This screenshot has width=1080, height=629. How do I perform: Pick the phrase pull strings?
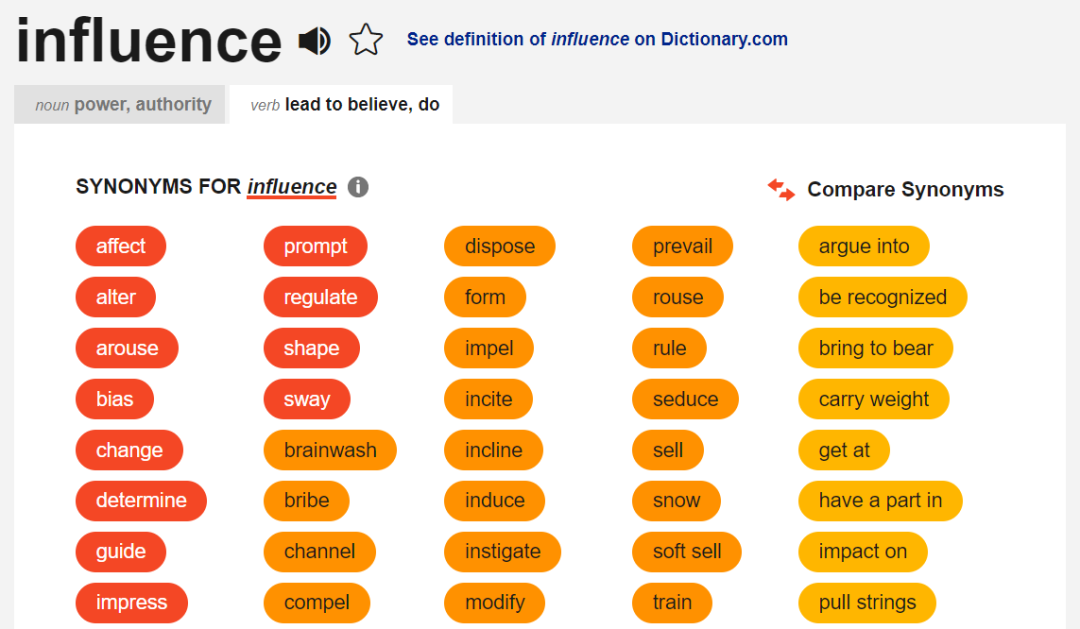[866, 603]
